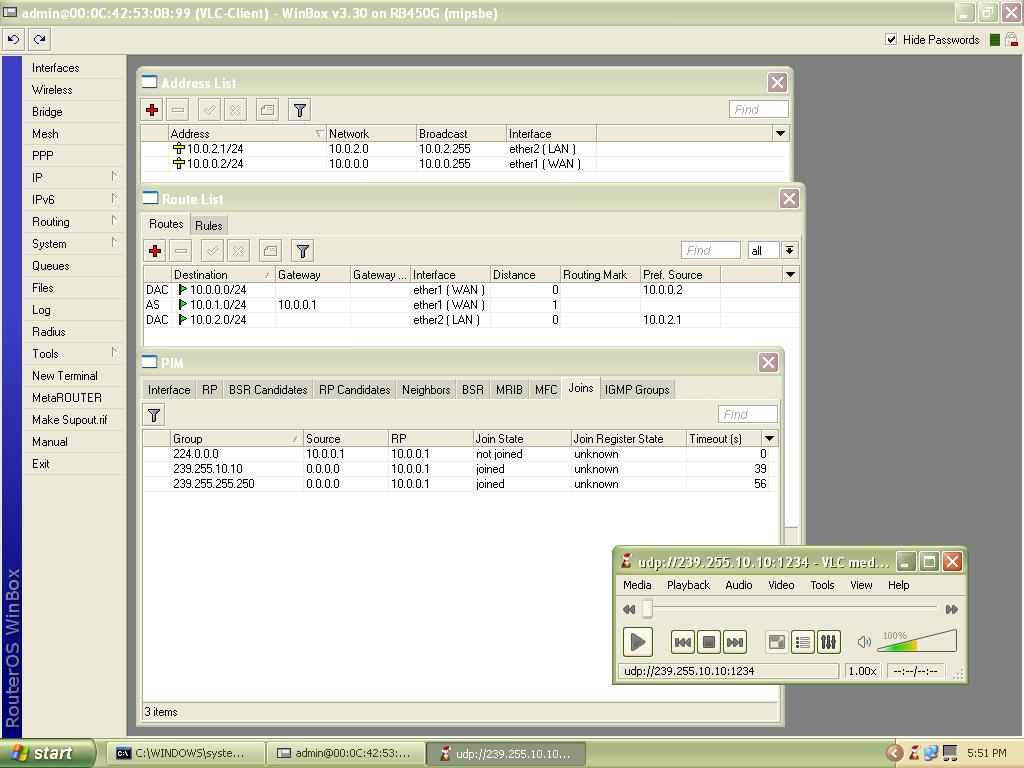Viewport: 1024px width, 768px height.
Task: Show VLC extended settings equalizer icon
Action: tap(828, 642)
